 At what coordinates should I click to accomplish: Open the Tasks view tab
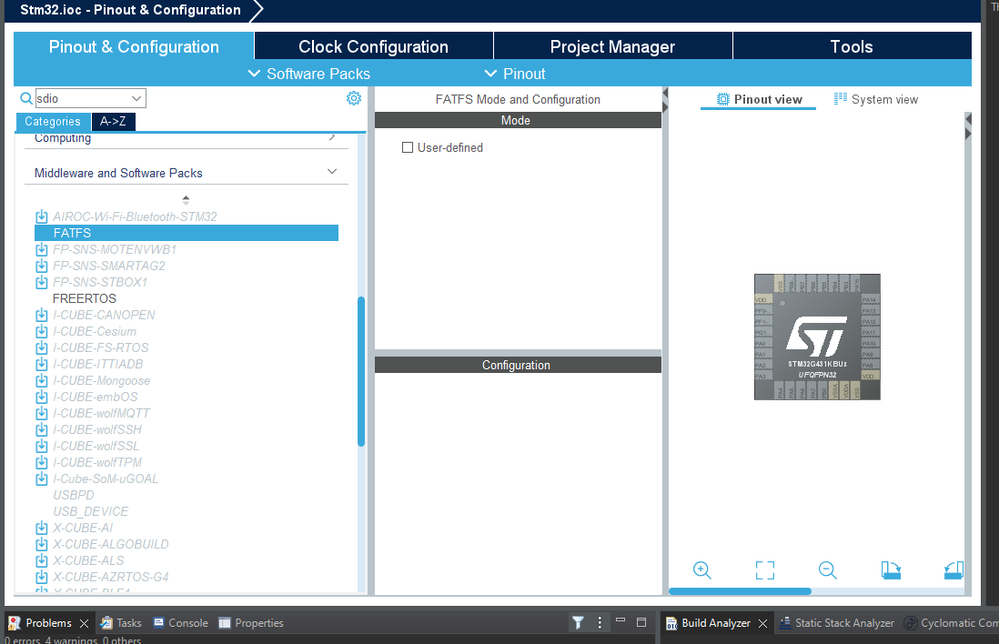[121, 622]
